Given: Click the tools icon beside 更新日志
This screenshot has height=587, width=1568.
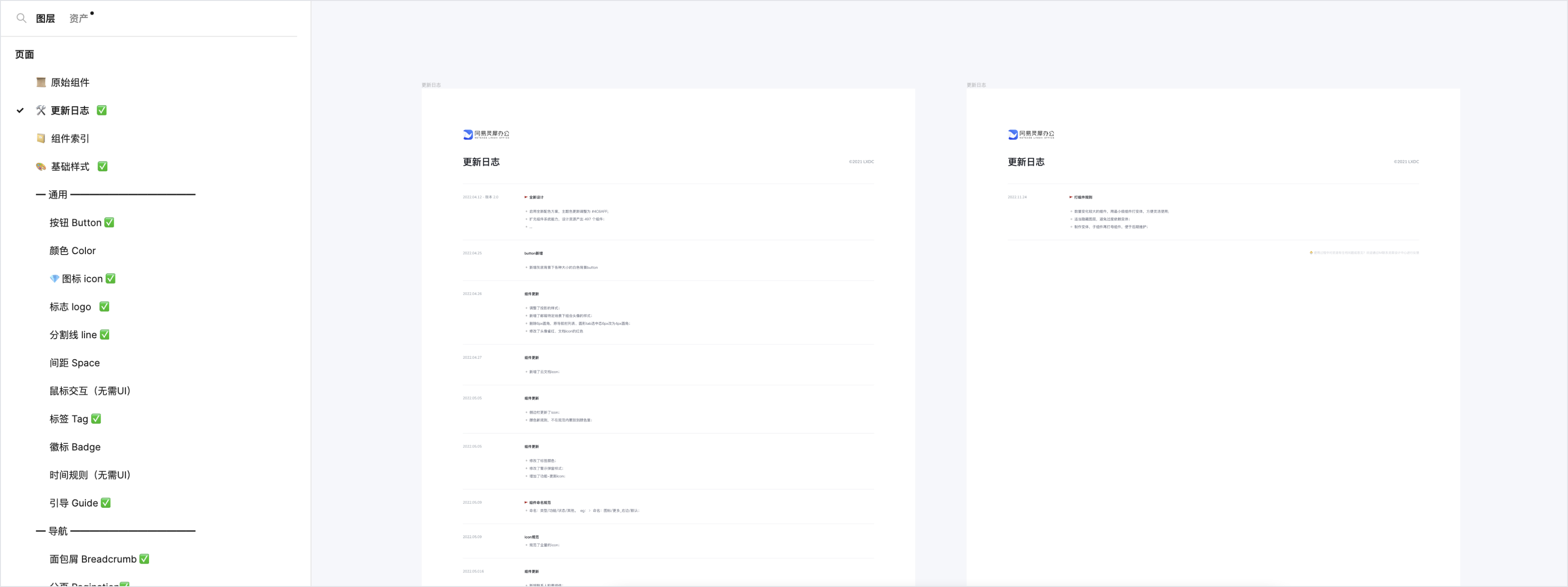Looking at the screenshot, I should coord(41,111).
